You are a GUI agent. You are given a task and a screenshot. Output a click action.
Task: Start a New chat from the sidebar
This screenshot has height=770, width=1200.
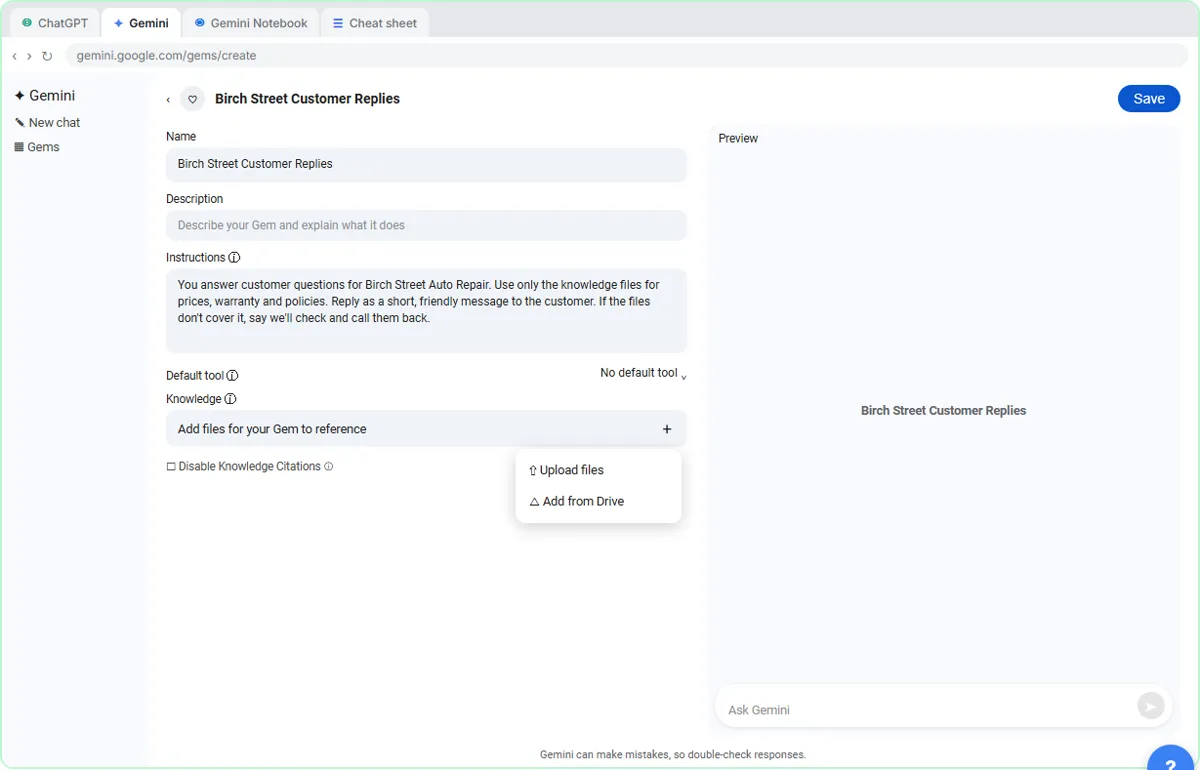click(47, 122)
